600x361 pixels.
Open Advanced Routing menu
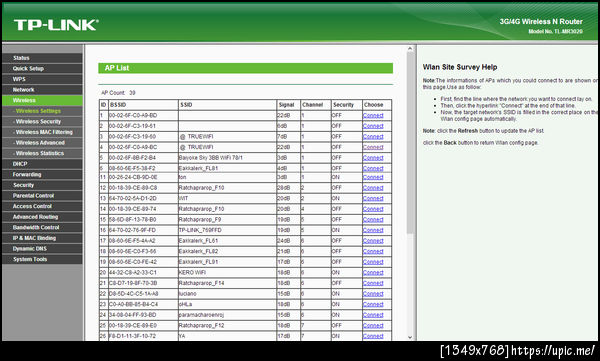tap(42, 217)
